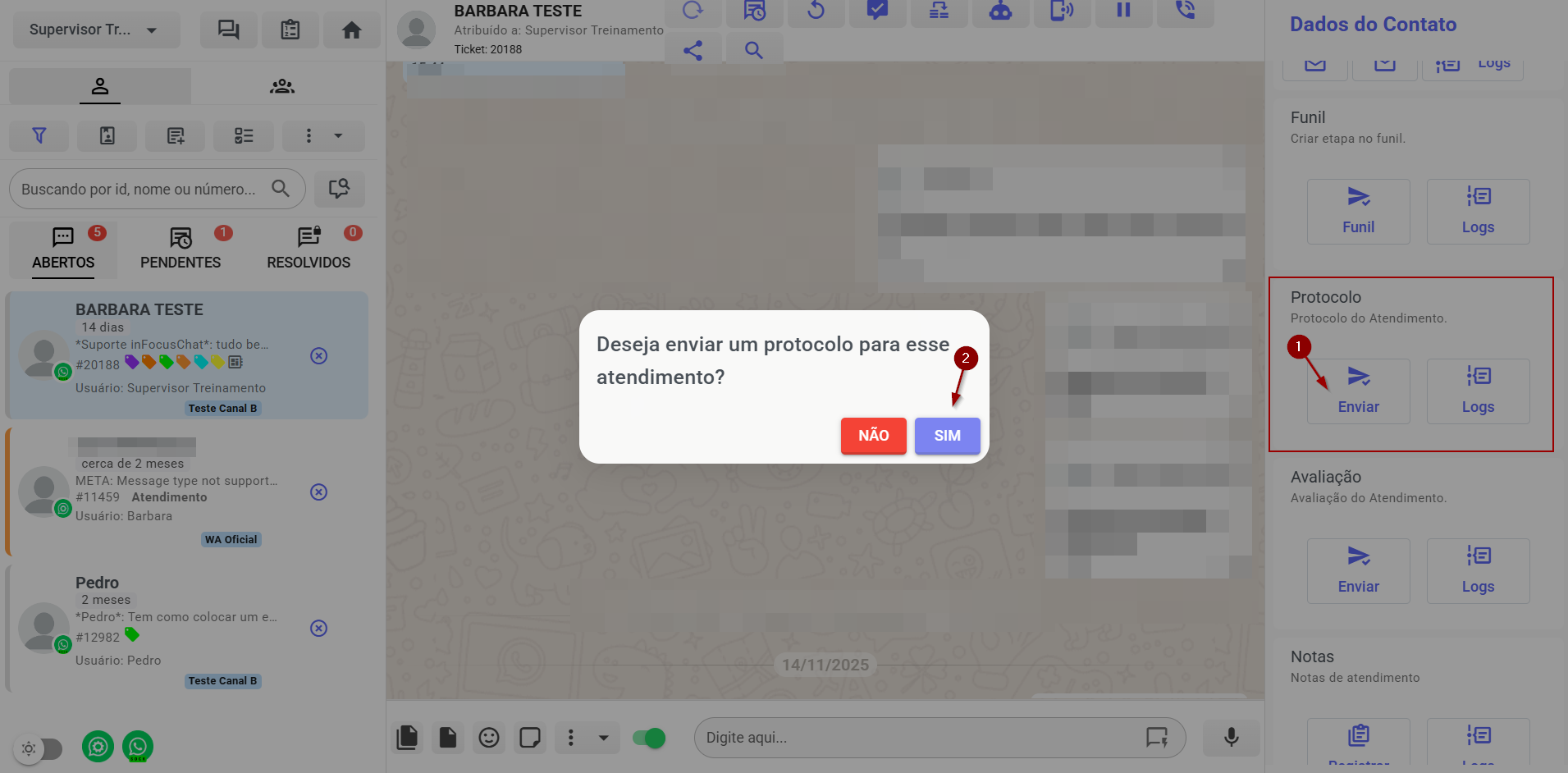Click the search magnifier in chat header
The width and height of the screenshot is (1568, 773).
753,51
